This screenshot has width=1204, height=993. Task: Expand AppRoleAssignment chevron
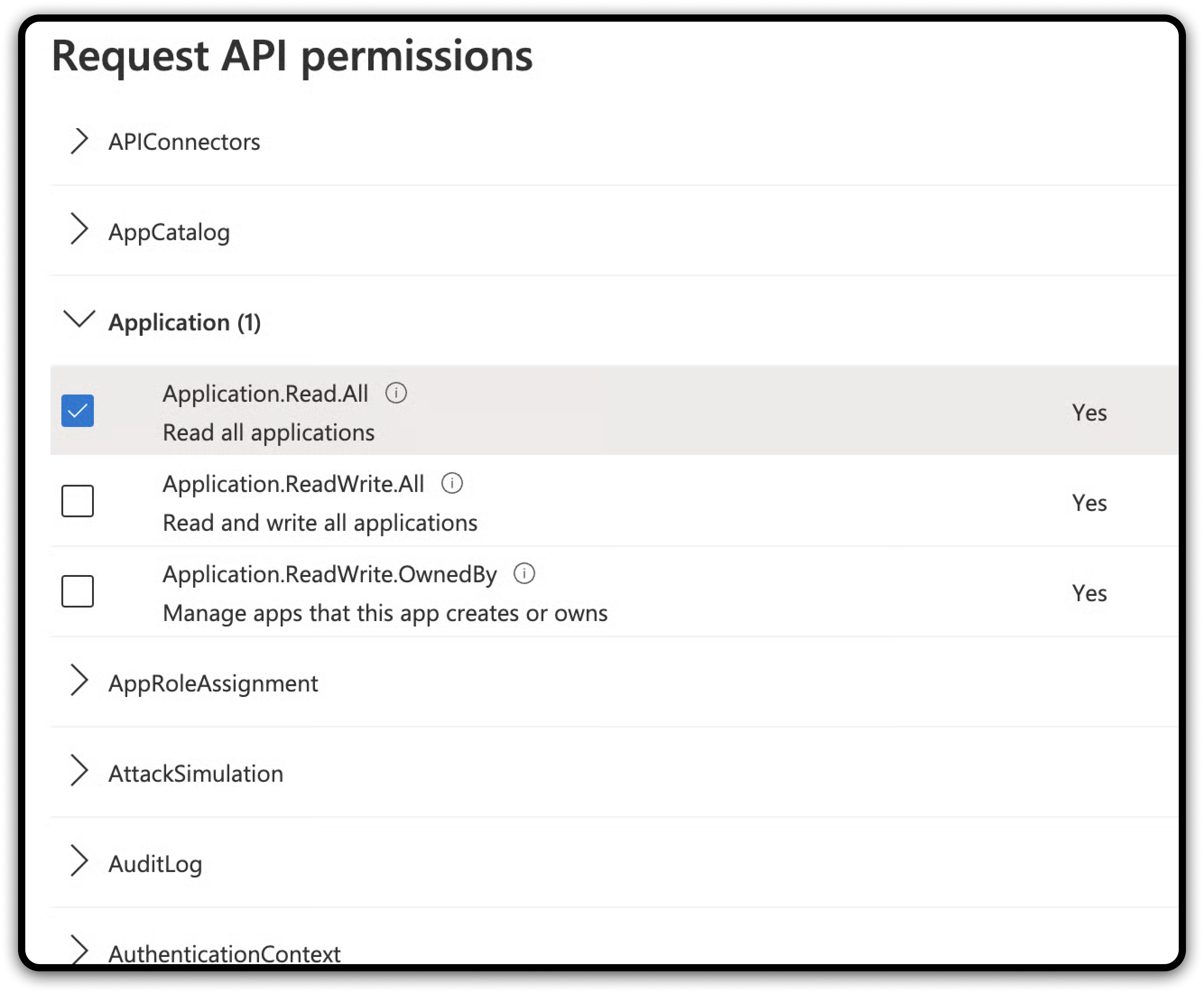[79, 680]
